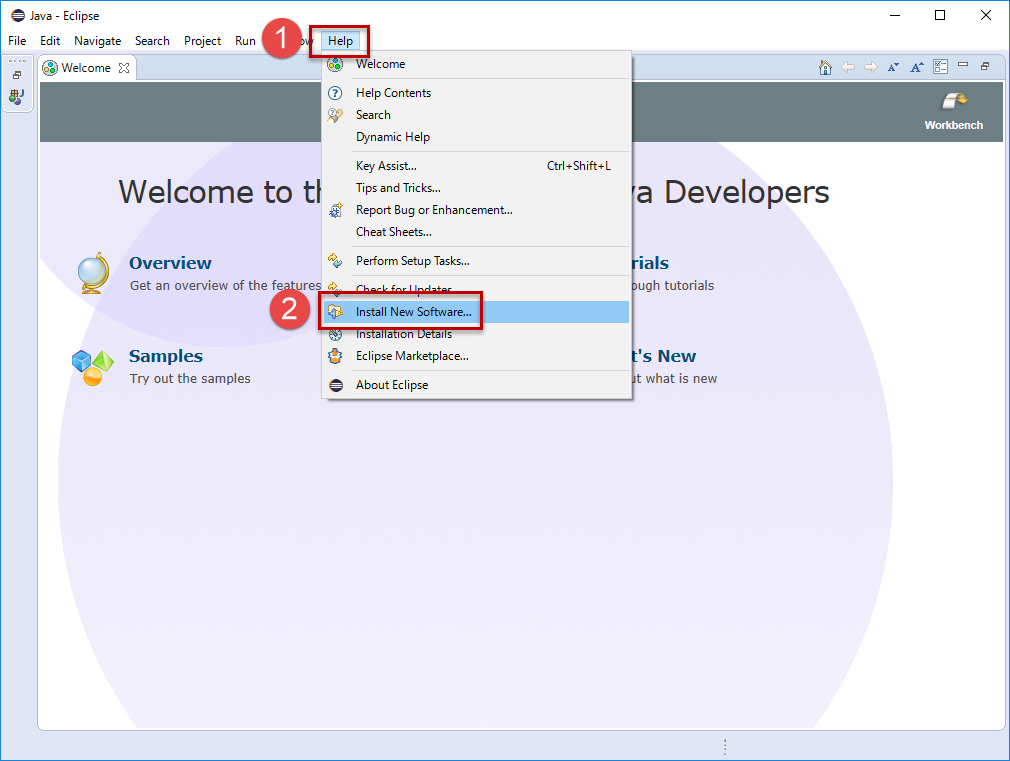The width and height of the screenshot is (1010, 761).
Task: Select Welcome from the Help menu
Action: pyautogui.click(x=477, y=64)
